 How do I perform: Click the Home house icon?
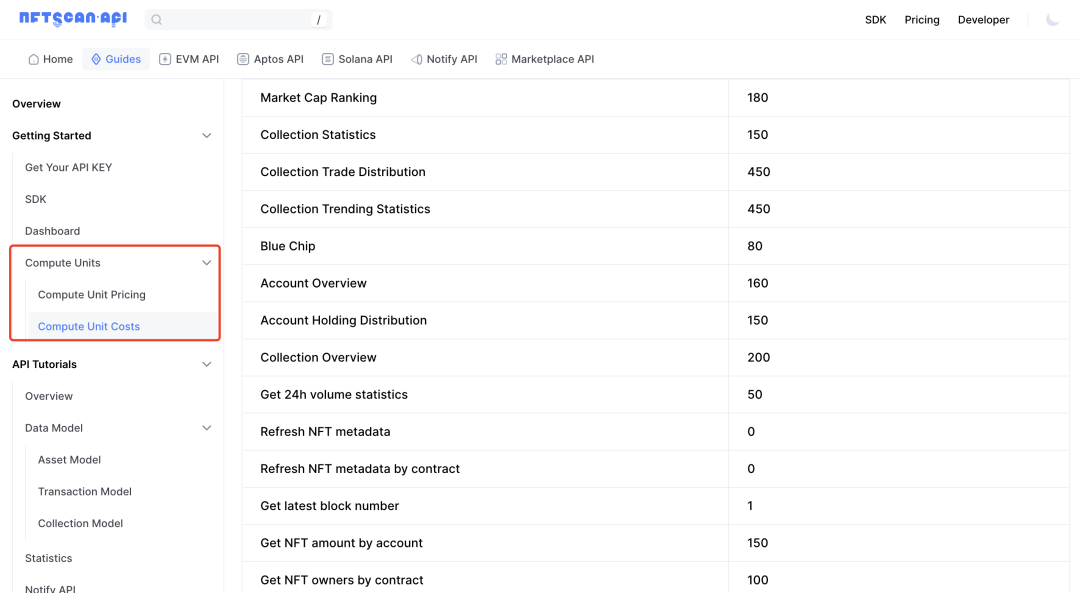(x=34, y=59)
